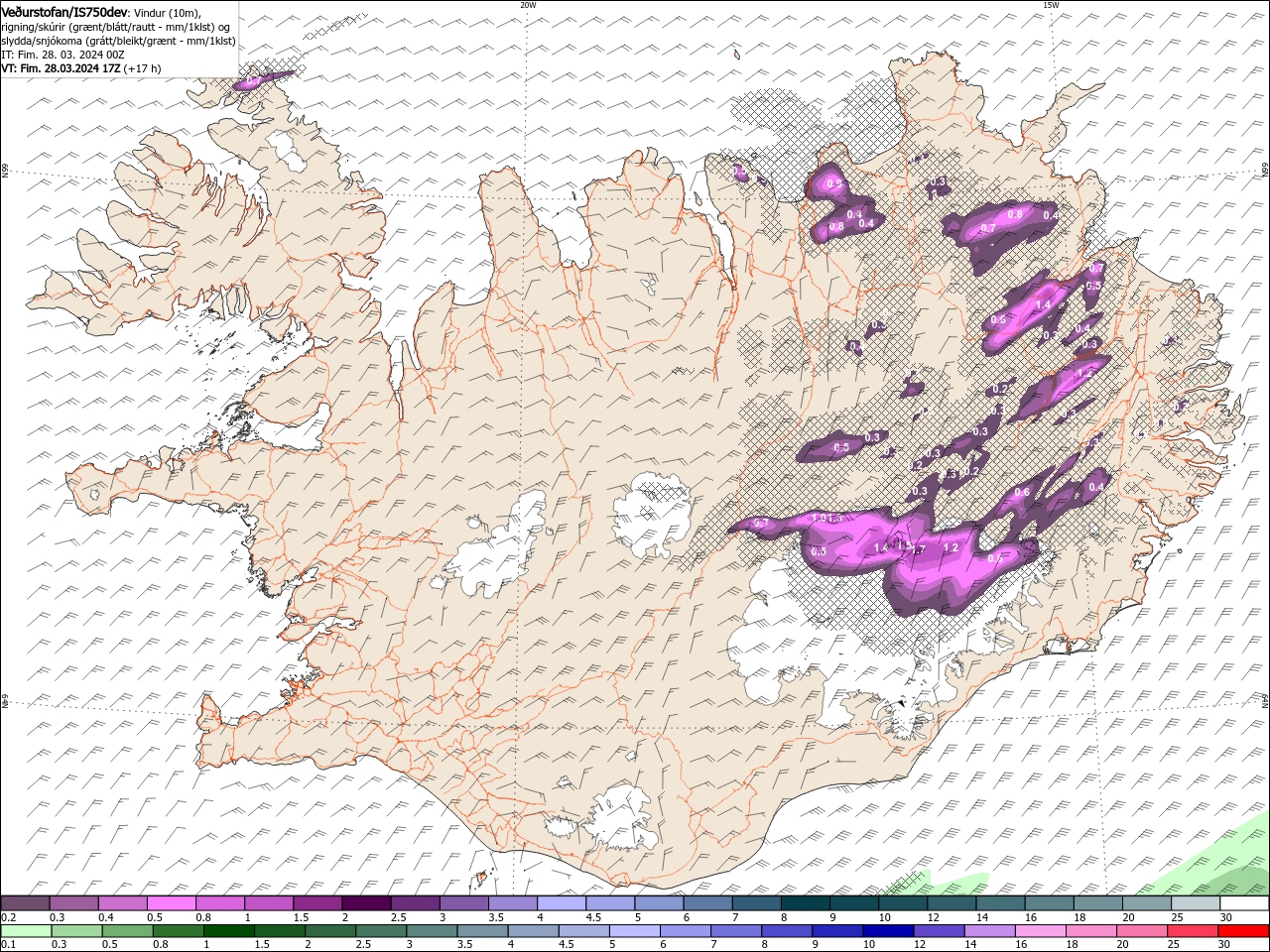
Task: Pick the upper legend swatch starting at 0.2
Action: pos(25,903)
